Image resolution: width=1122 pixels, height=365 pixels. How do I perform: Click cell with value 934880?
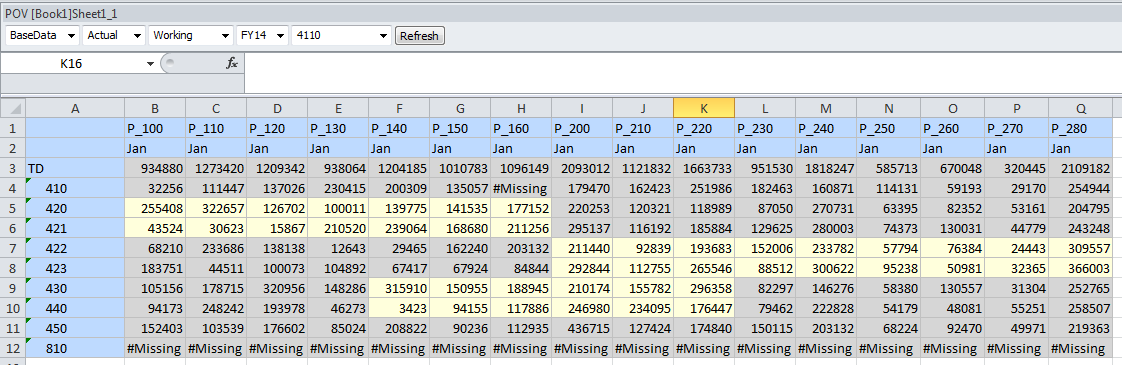[x=155, y=168]
